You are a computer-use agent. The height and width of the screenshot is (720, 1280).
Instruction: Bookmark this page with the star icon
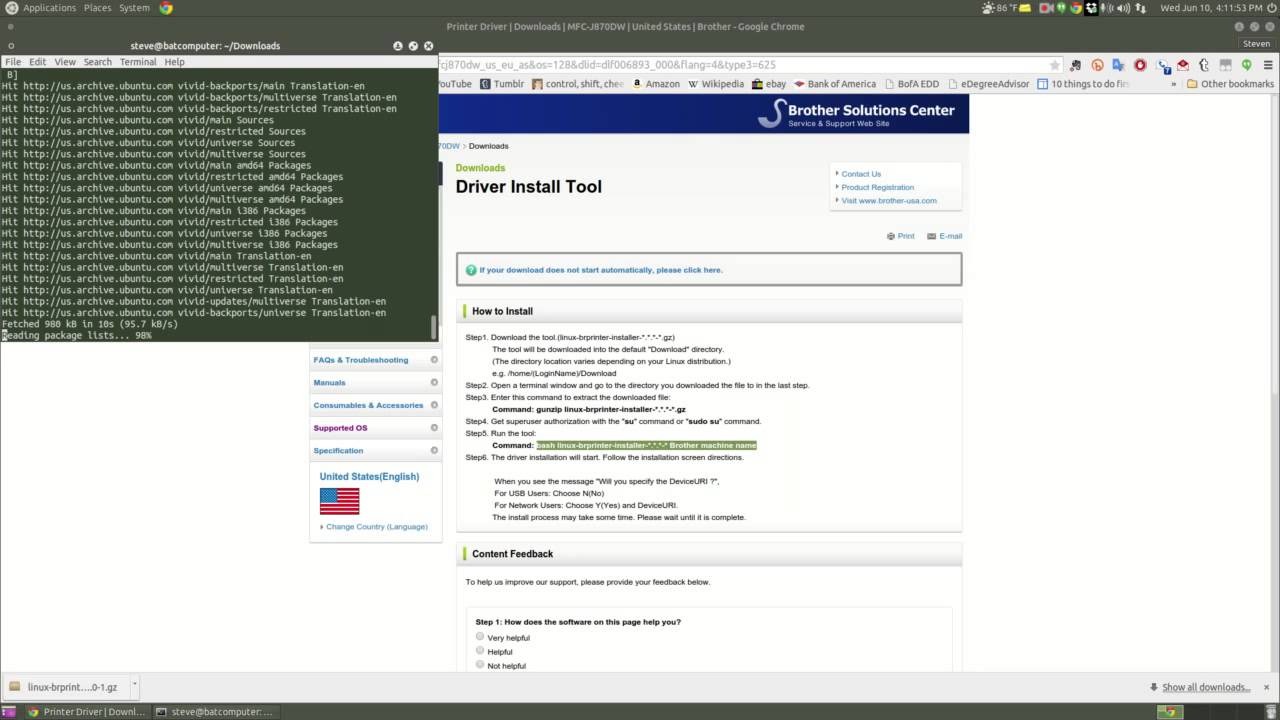click(x=1054, y=65)
